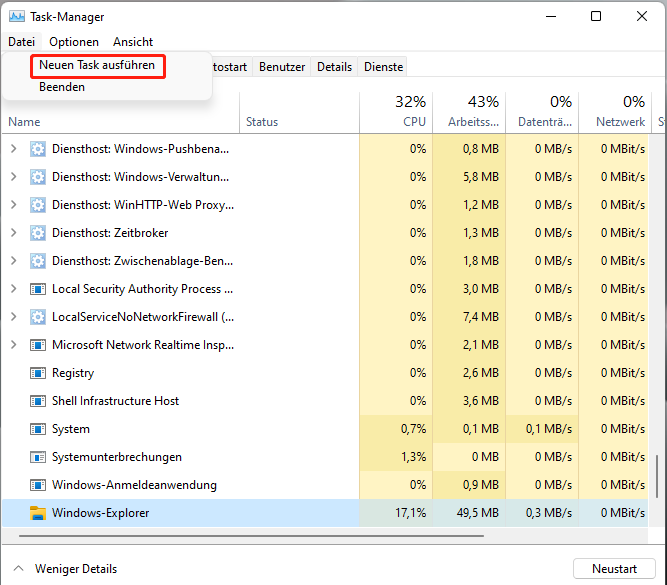
Task: Click the Windows-Anmeldeanwendung icon
Action: (38, 485)
